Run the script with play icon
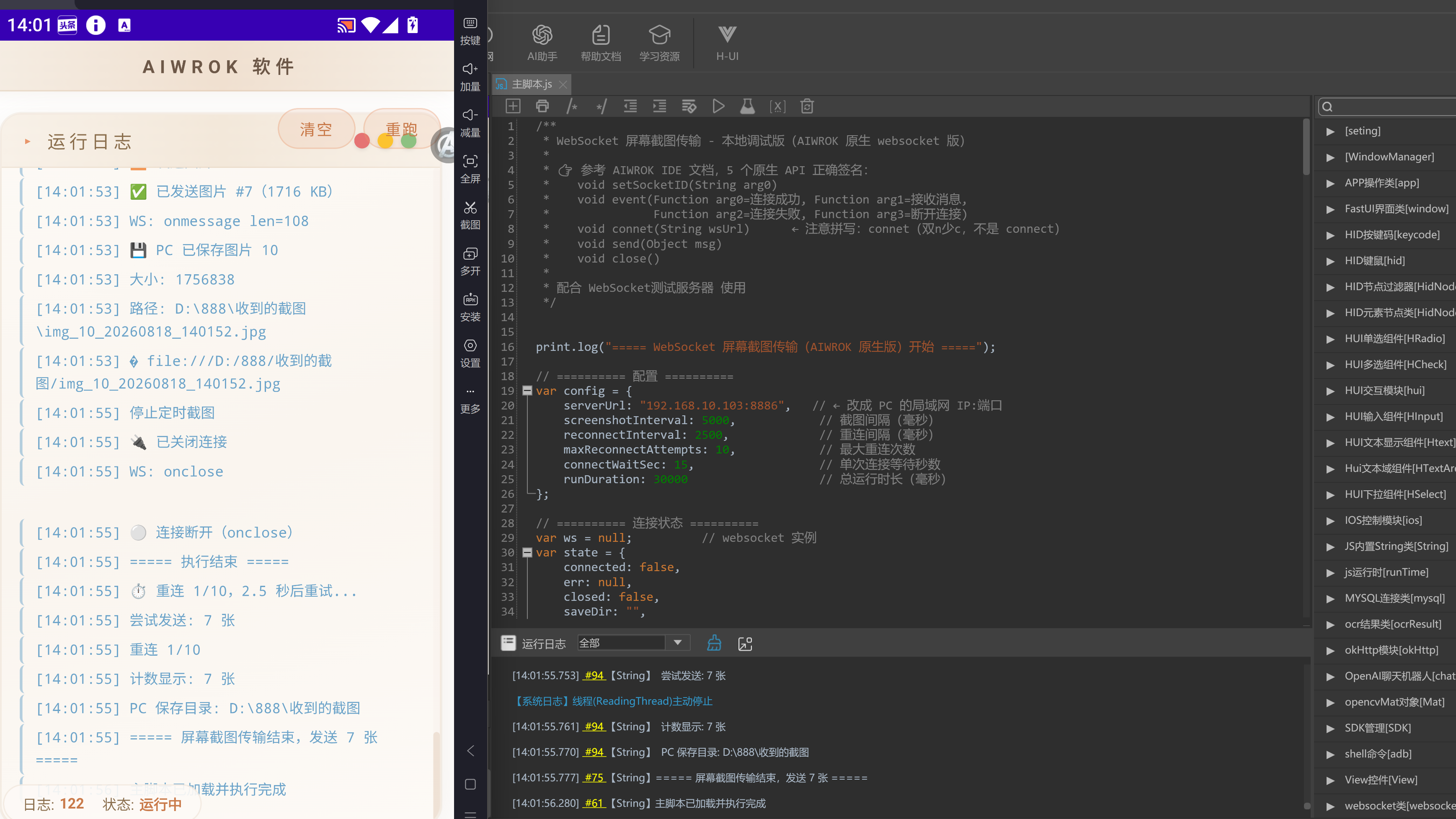This screenshot has height=819, width=1456. (718, 106)
